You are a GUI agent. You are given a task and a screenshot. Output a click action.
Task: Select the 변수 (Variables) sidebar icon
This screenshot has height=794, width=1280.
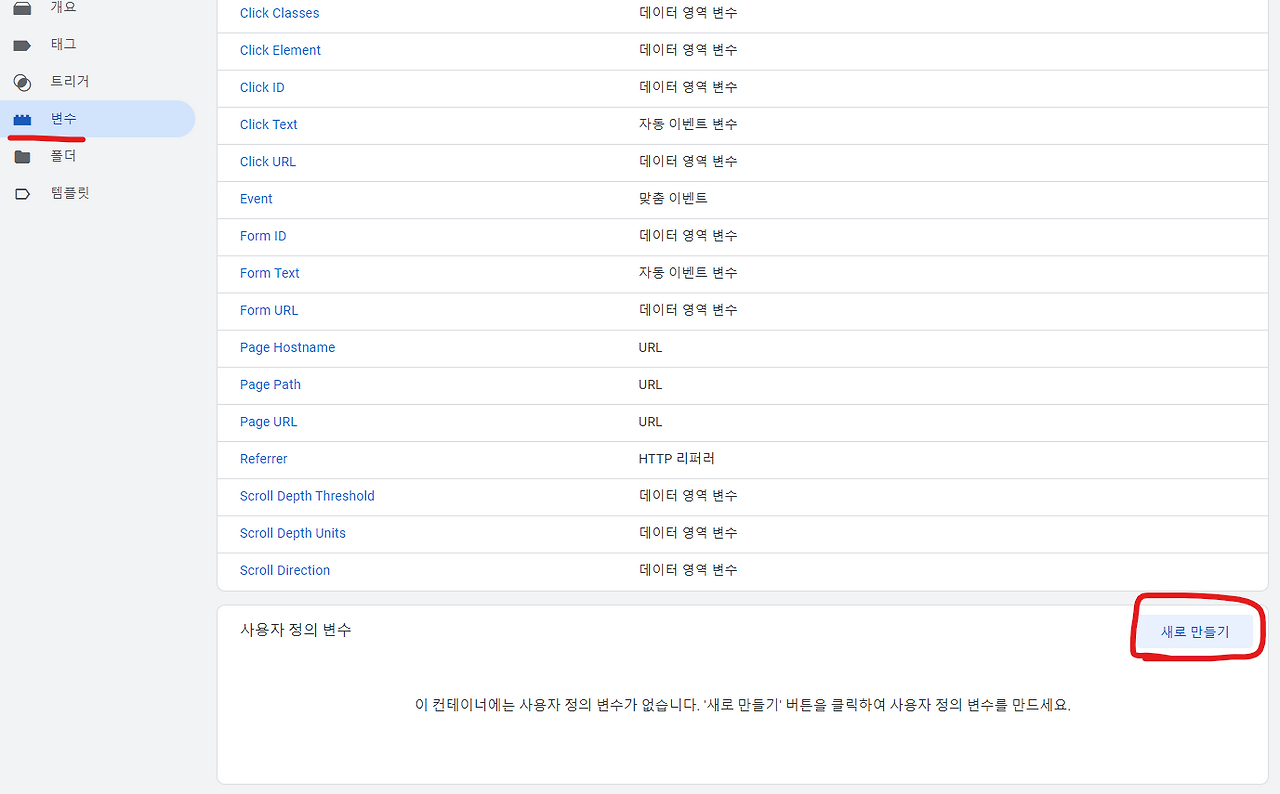pos(22,118)
